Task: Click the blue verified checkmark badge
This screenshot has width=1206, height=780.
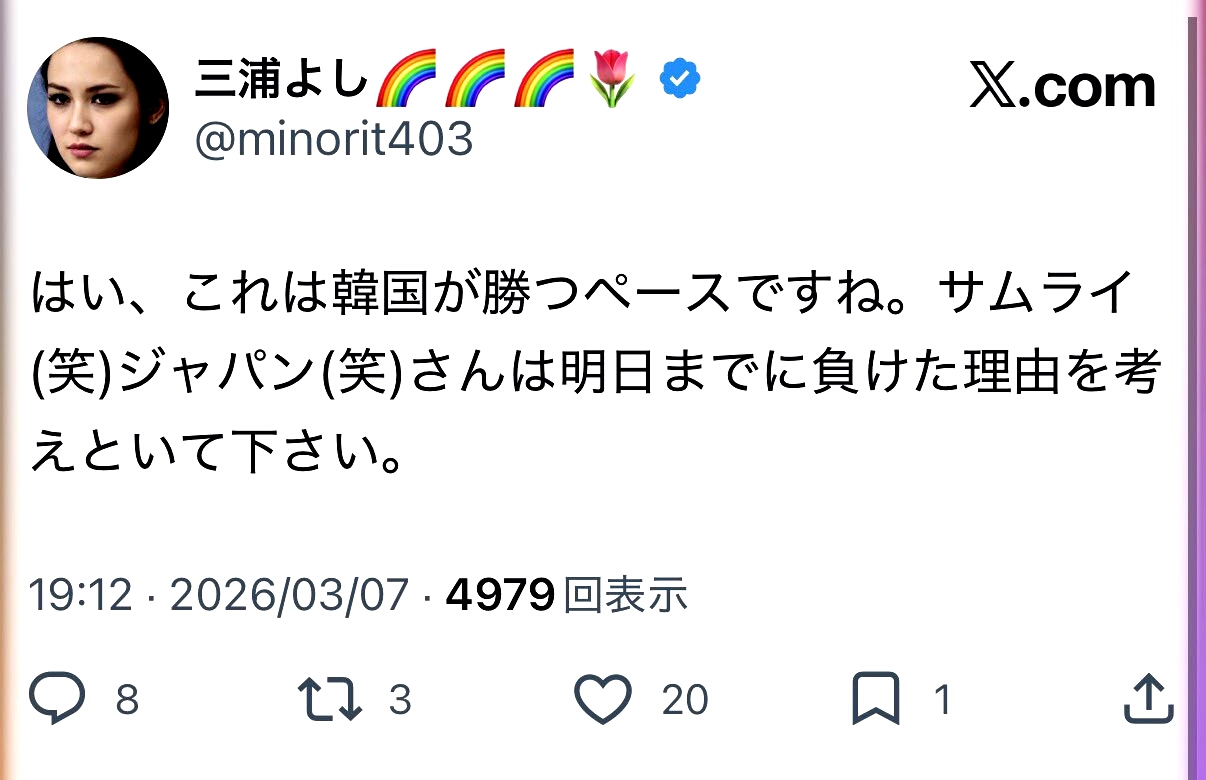Action: [x=680, y=80]
